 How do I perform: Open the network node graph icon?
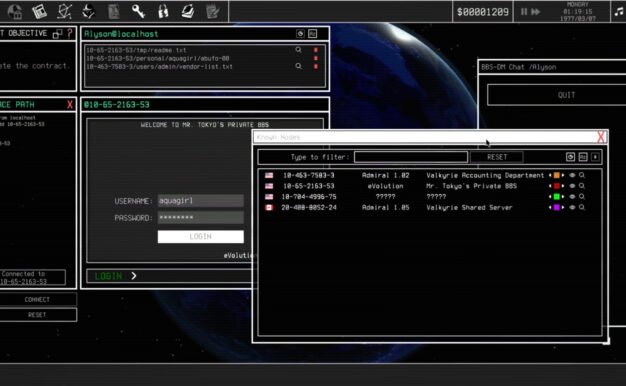pyautogui.click(x=64, y=11)
